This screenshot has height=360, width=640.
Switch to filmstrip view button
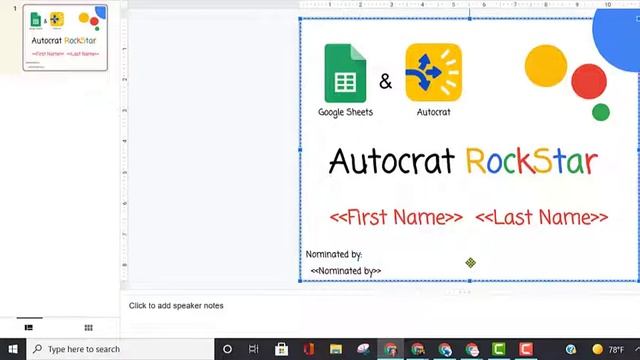tap(29, 327)
